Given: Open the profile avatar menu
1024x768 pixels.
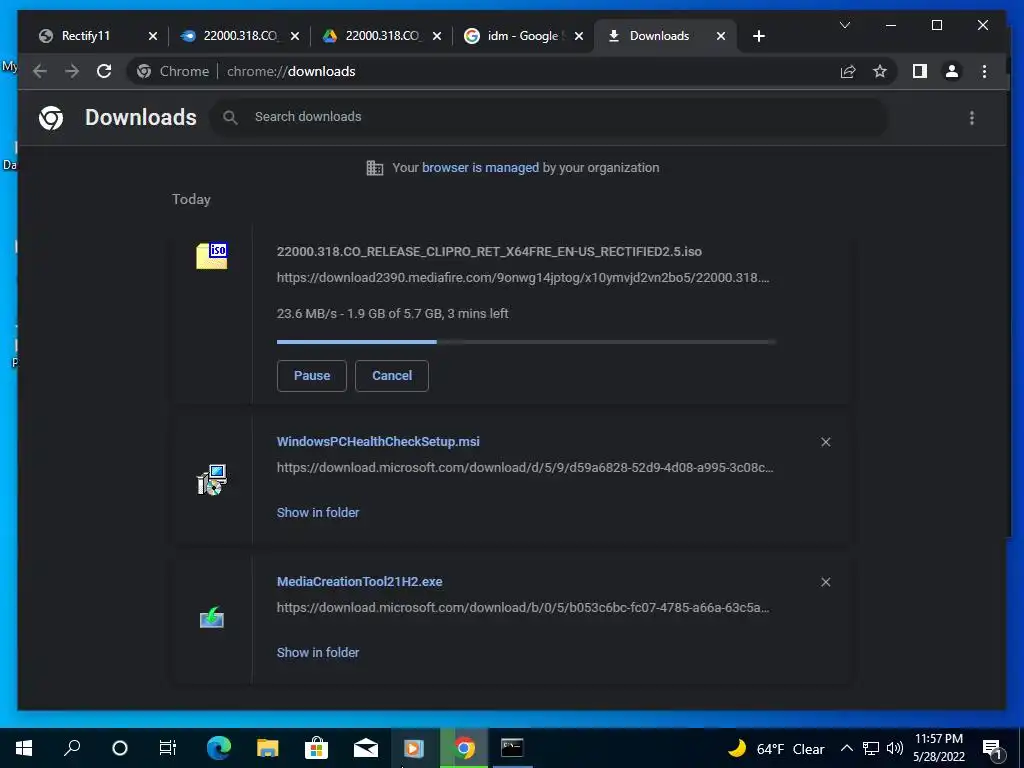Looking at the screenshot, I should [952, 71].
